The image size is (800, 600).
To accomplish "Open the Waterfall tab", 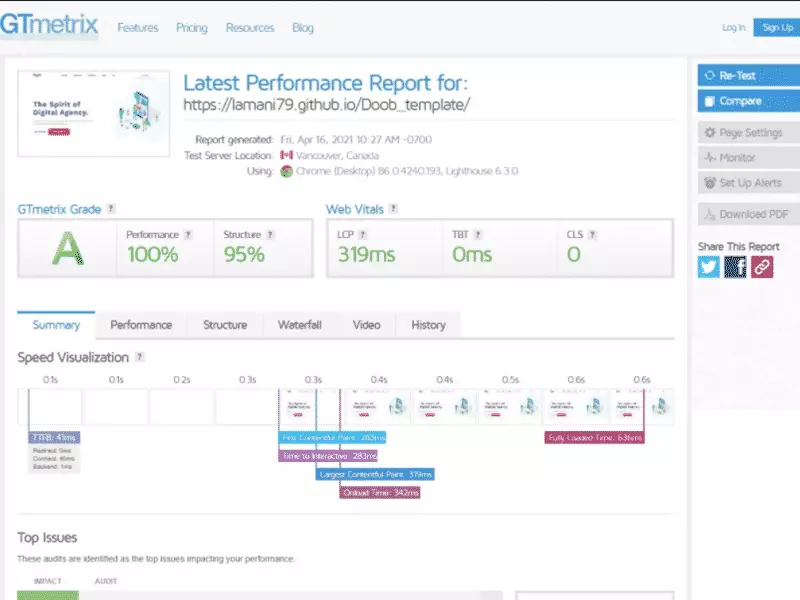I will (299, 325).
